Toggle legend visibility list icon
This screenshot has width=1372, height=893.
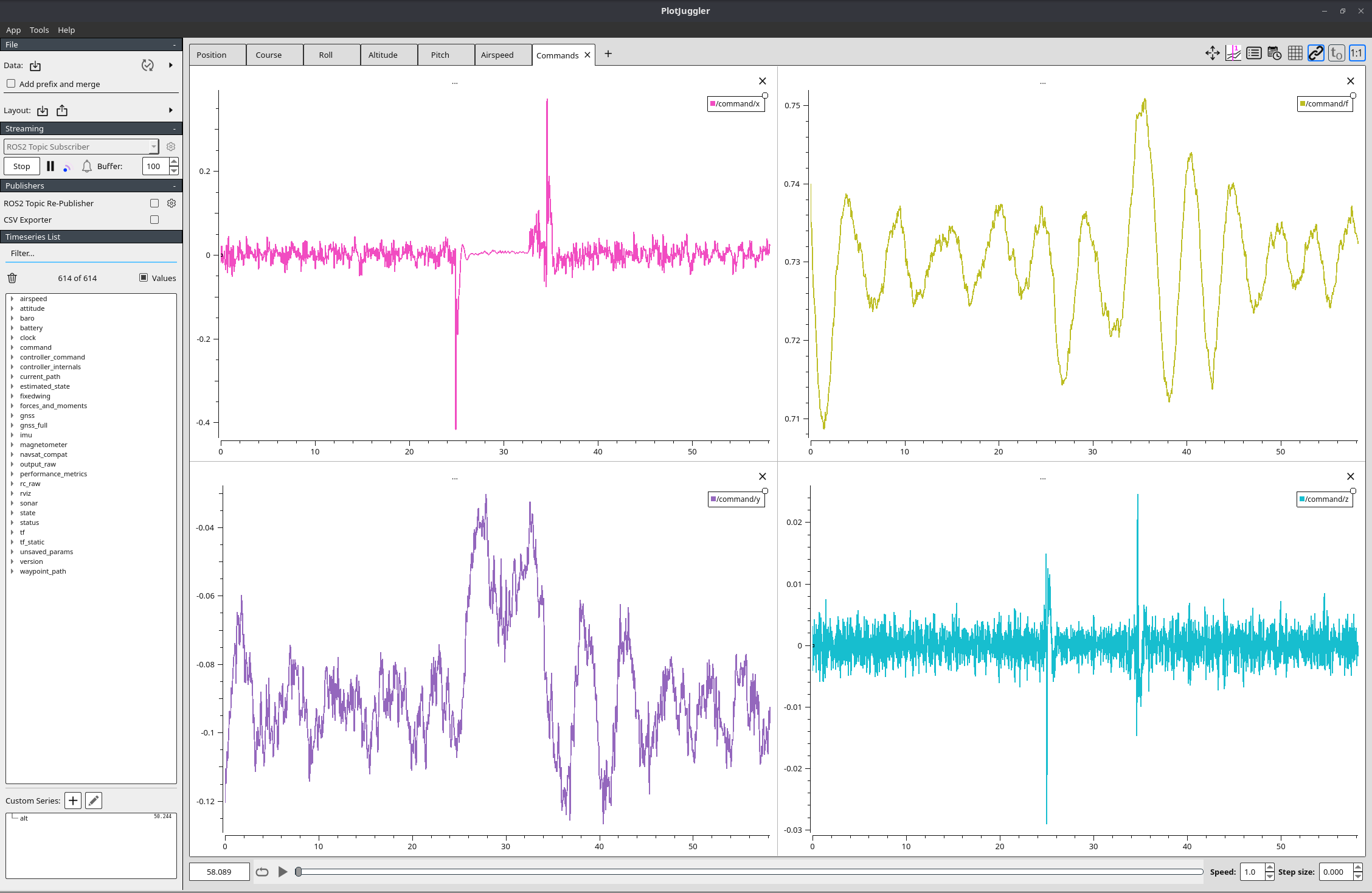tap(1253, 54)
